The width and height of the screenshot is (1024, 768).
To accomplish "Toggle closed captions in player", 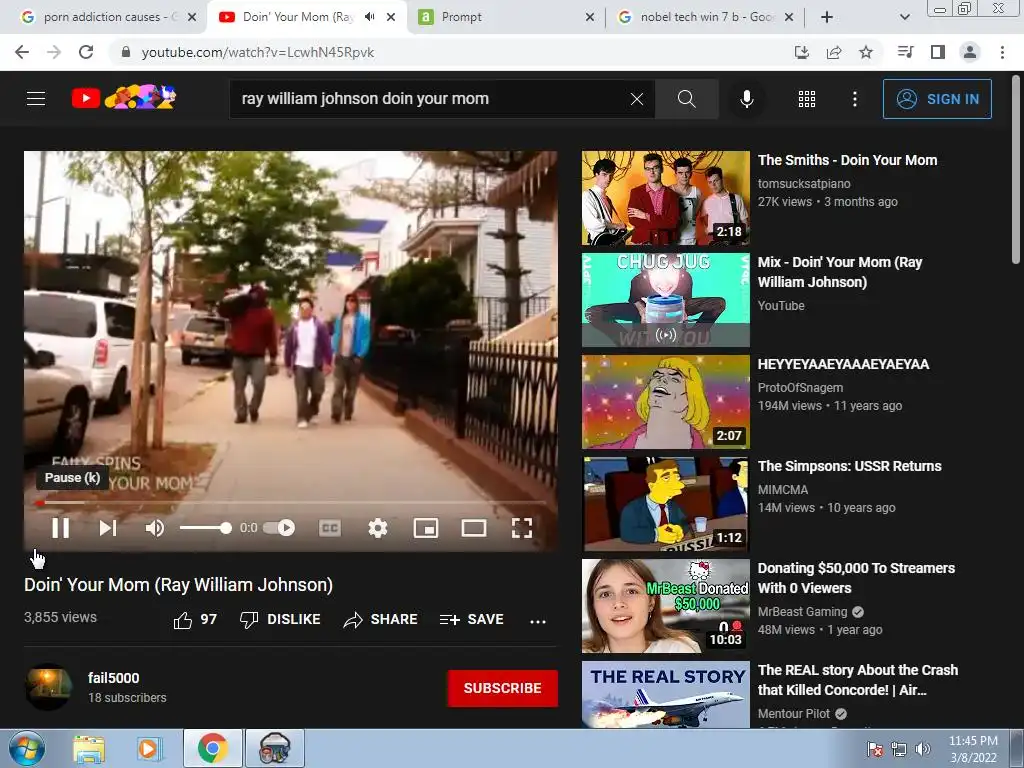I will (x=330, y=528).
